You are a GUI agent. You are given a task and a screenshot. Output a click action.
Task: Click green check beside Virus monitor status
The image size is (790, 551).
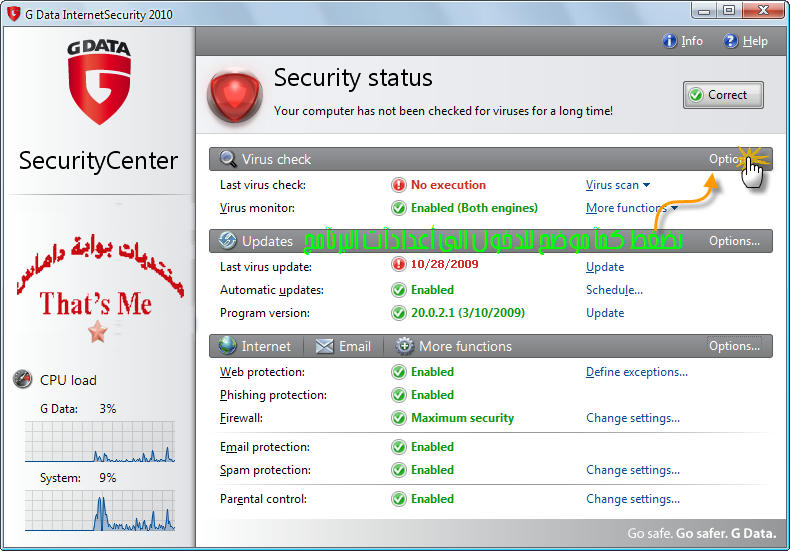(x=399, y=208)
